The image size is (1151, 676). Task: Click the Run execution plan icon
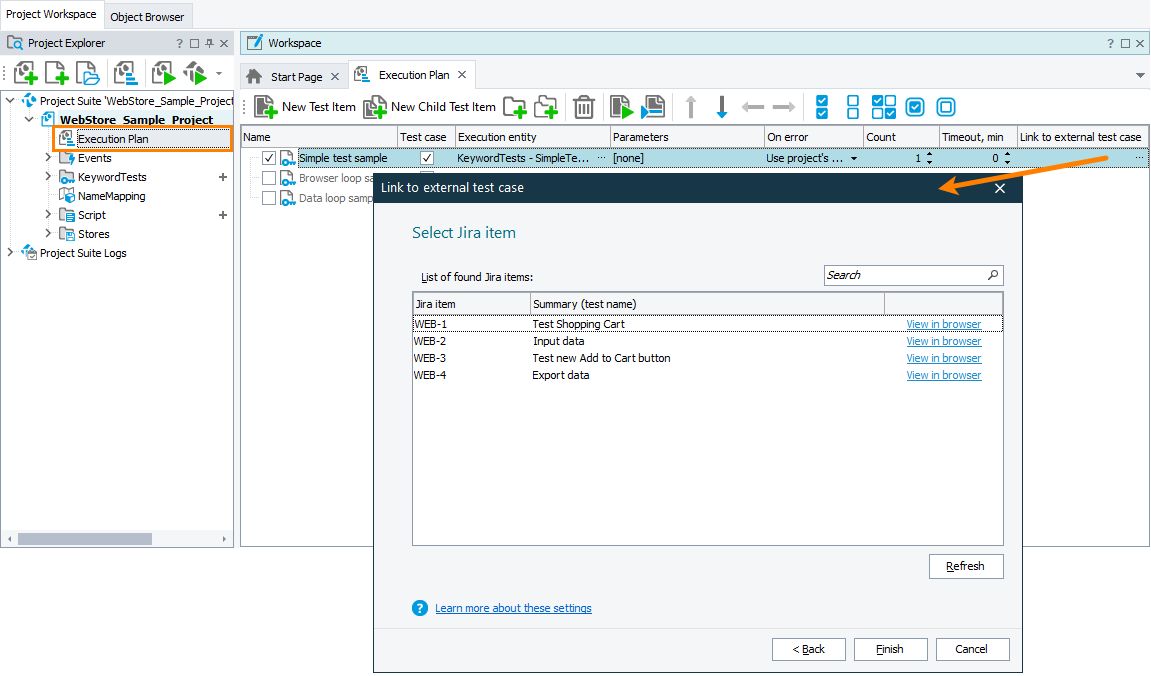[621, 106]
